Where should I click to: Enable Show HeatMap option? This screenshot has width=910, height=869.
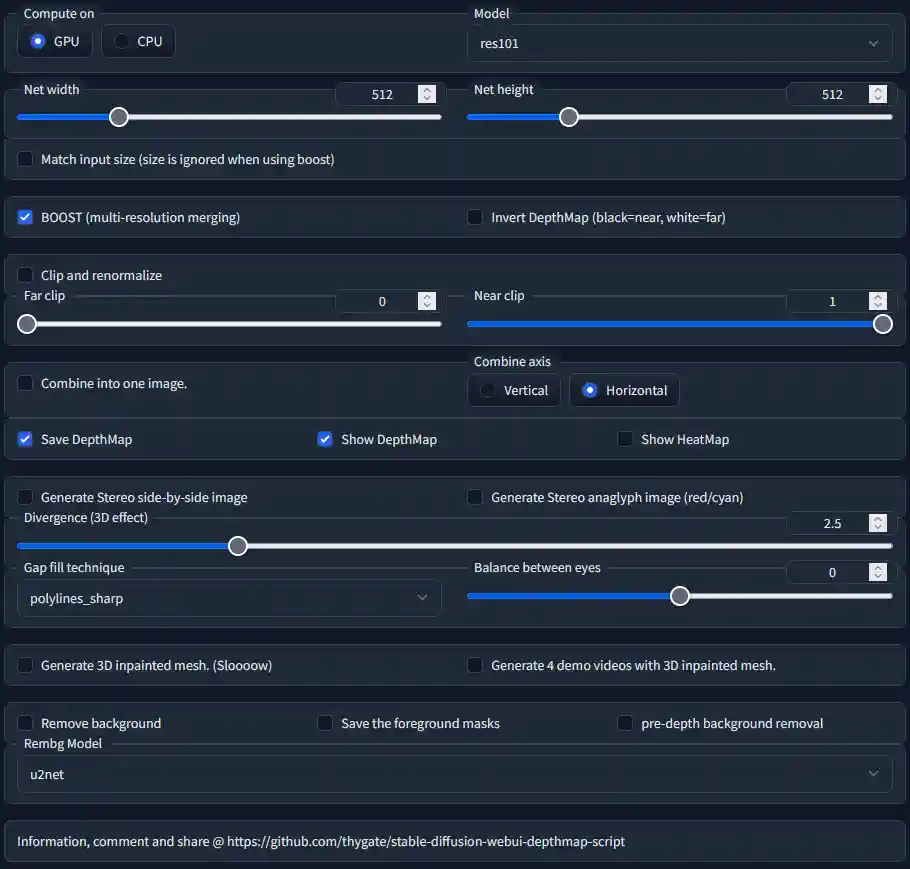point(625,439)
